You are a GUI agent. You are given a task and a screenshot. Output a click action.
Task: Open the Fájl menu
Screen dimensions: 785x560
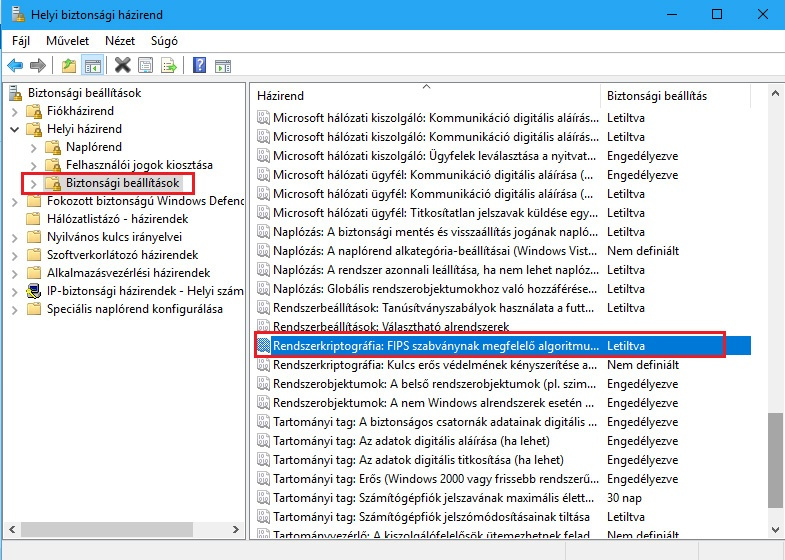(21, 41)
